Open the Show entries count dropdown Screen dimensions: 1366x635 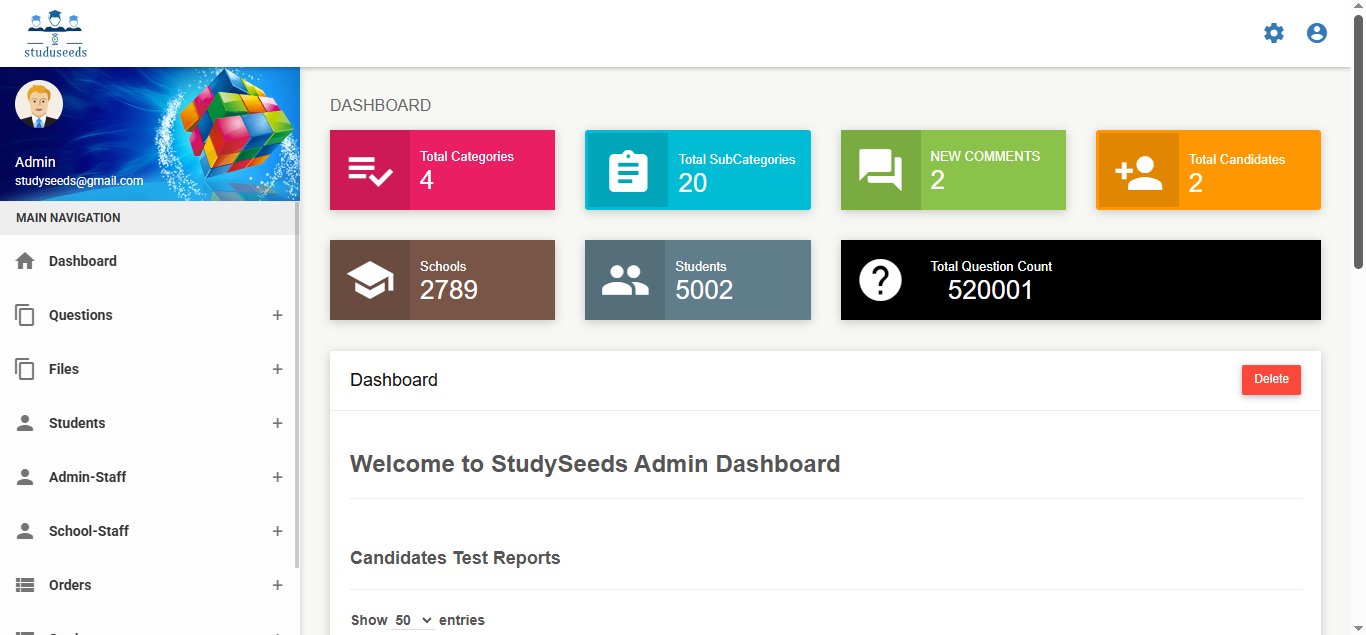click(x=413, y=620)
